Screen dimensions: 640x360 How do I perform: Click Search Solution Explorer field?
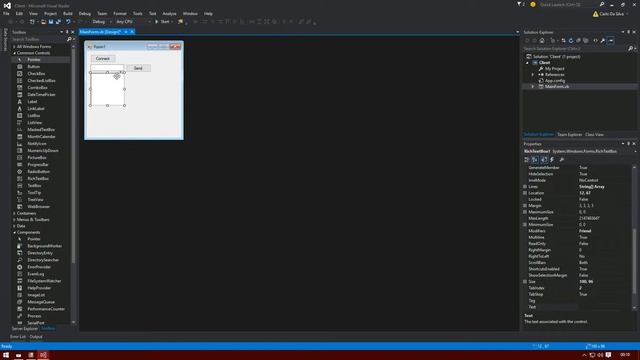[575, 49]
